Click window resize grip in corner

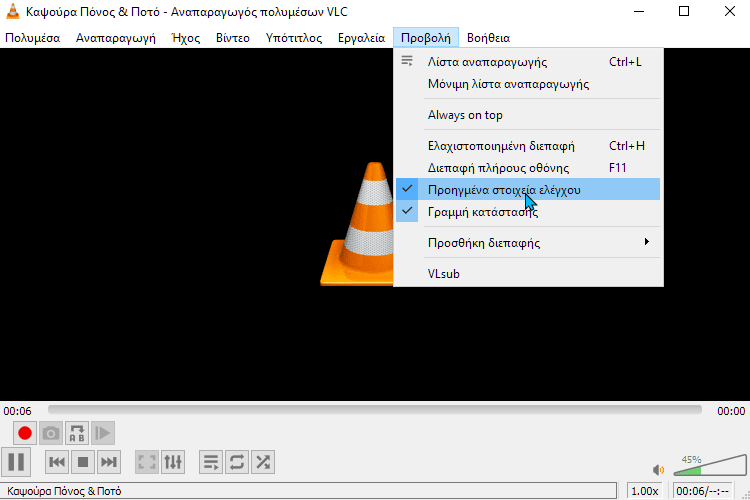tap(745, 495)
